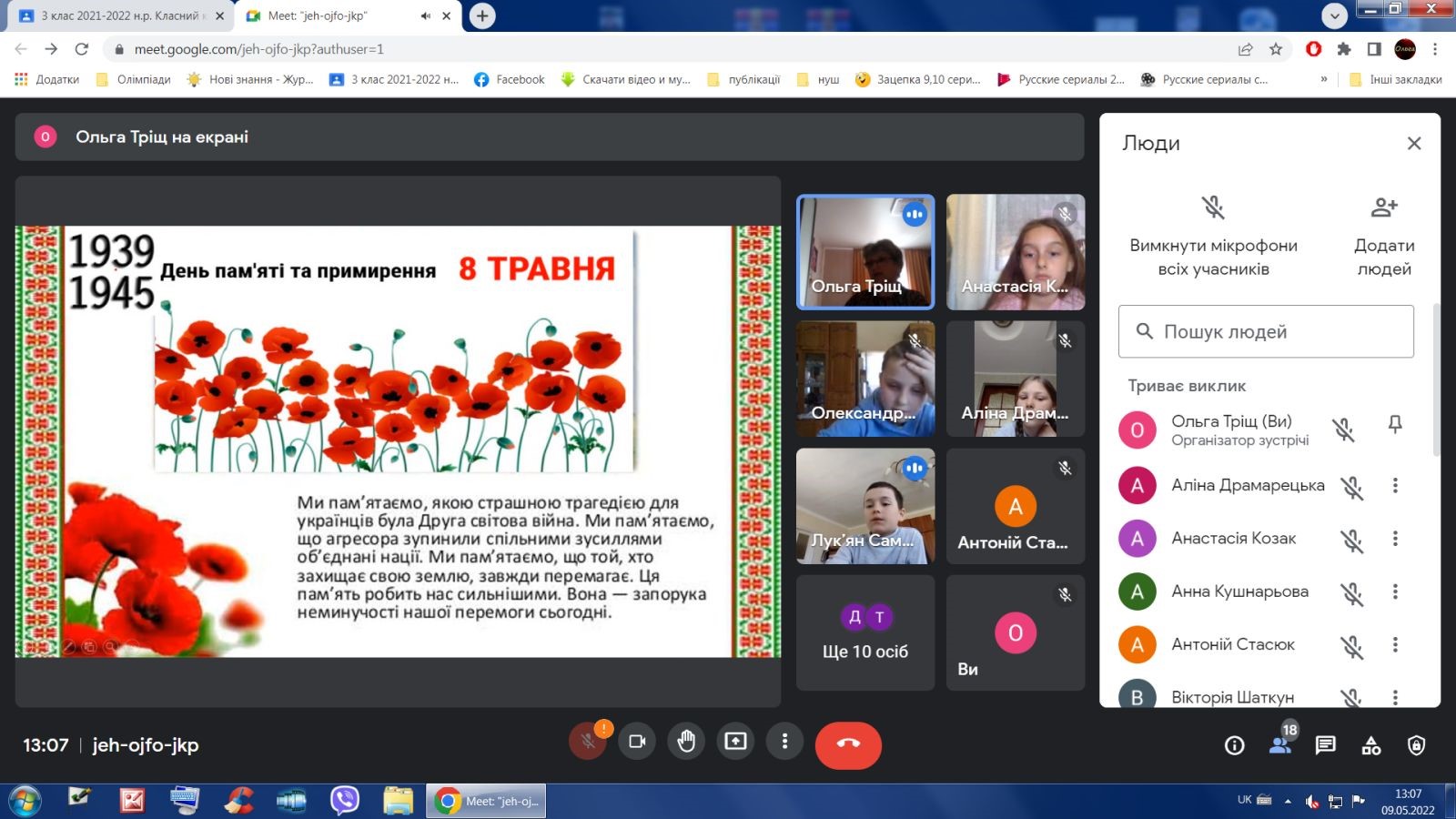This screenshot has width=1456, height=819.
Task: Open the meeting details info icon
Action: (1234, 745)
